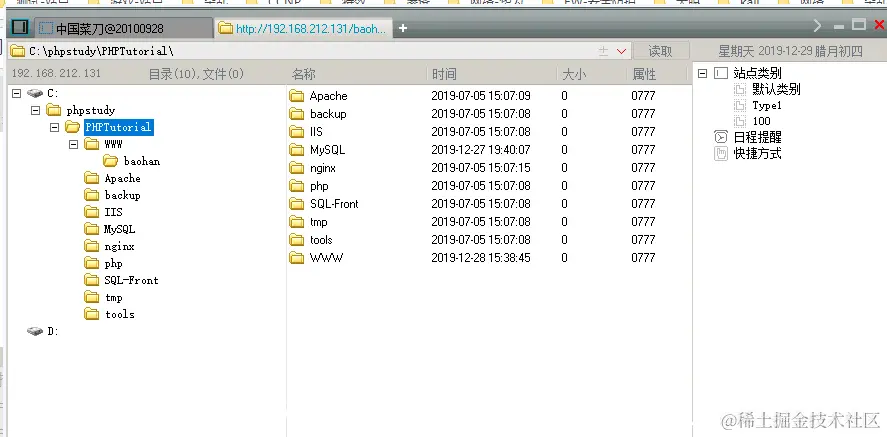
Task: Switch to the http://192.168.212.131/baoh... tab
Action: click(303, 28)
